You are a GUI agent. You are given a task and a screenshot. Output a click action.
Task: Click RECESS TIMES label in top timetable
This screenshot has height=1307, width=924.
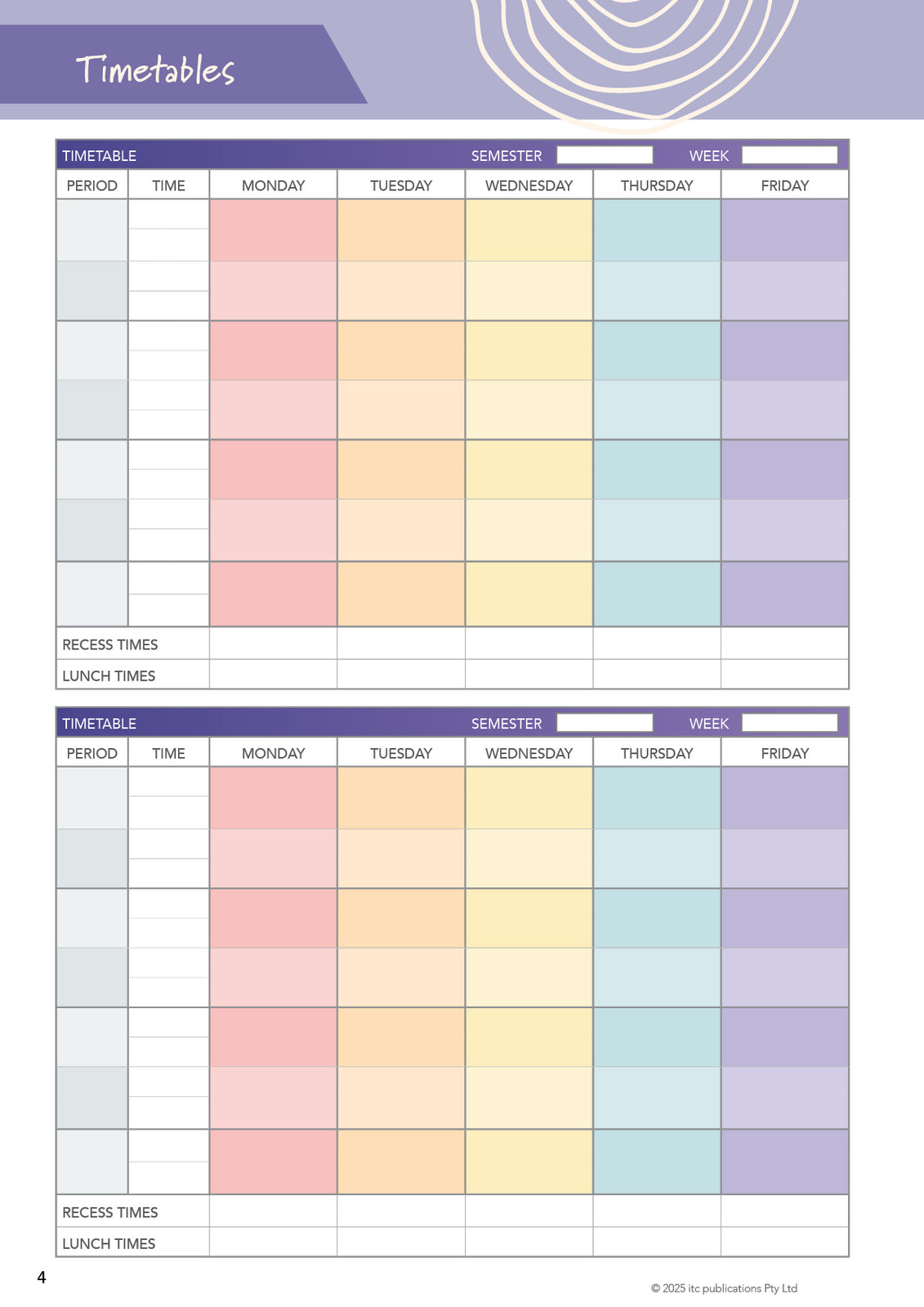coord(110,645)
